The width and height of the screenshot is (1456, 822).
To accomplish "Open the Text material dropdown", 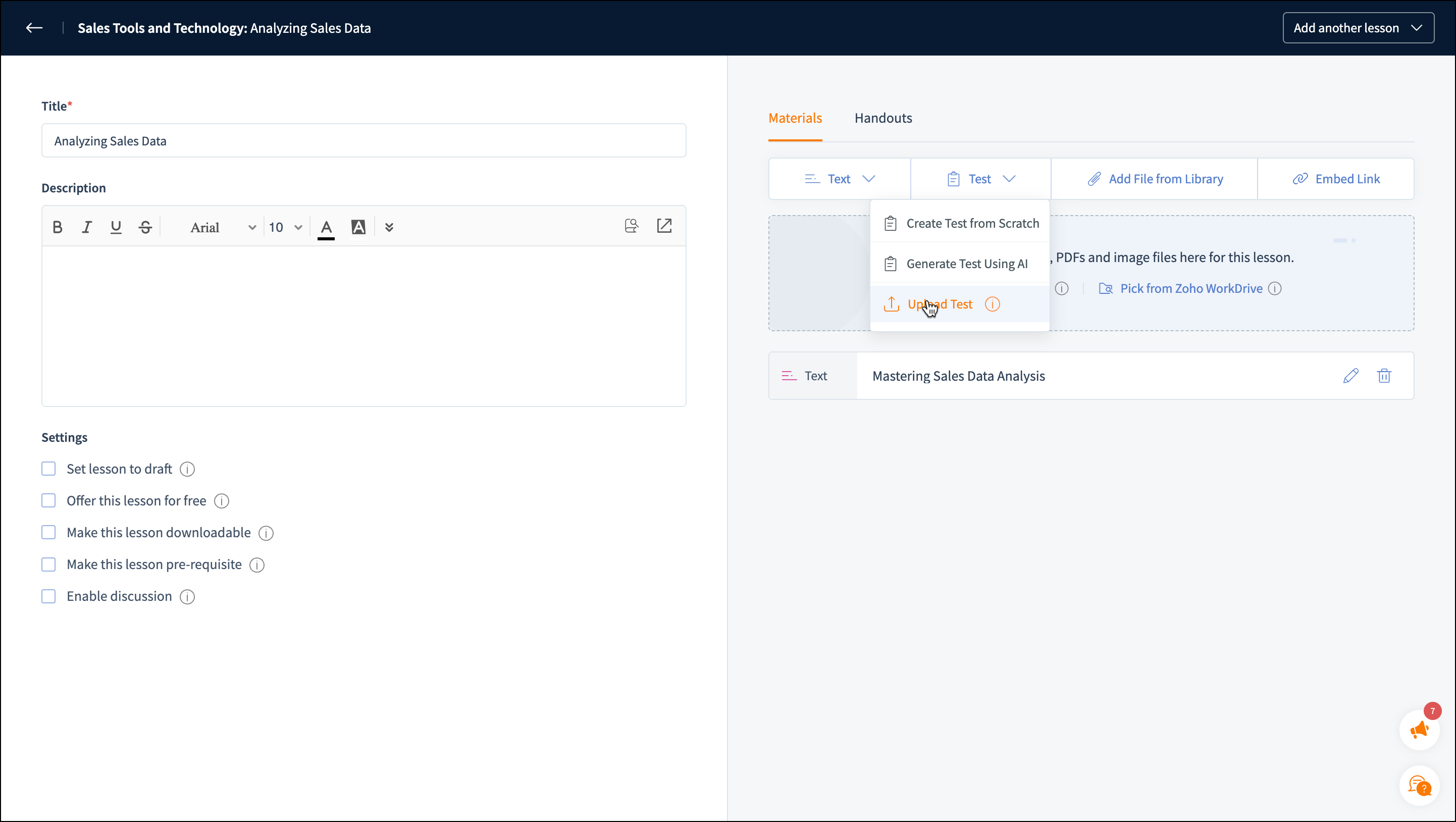I will tap(840, 179).
